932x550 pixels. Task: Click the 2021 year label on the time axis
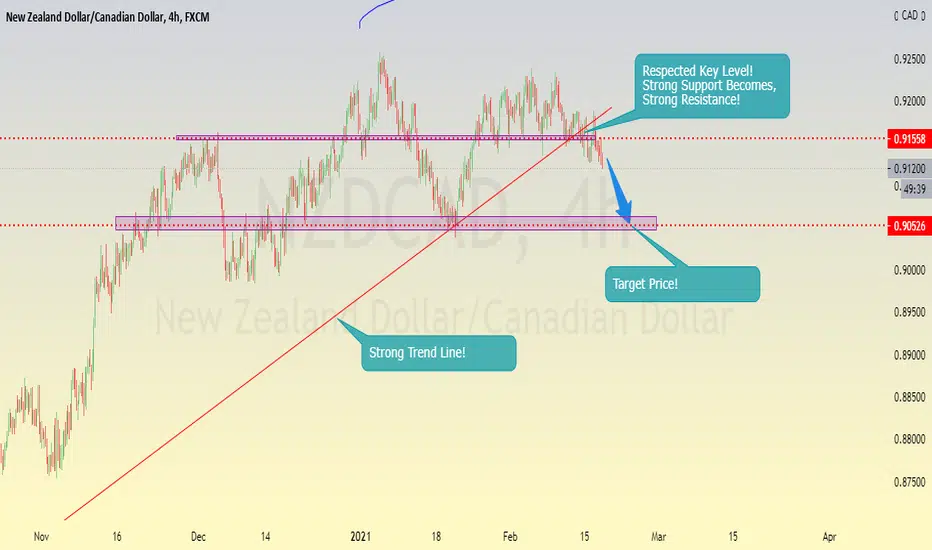361,537
